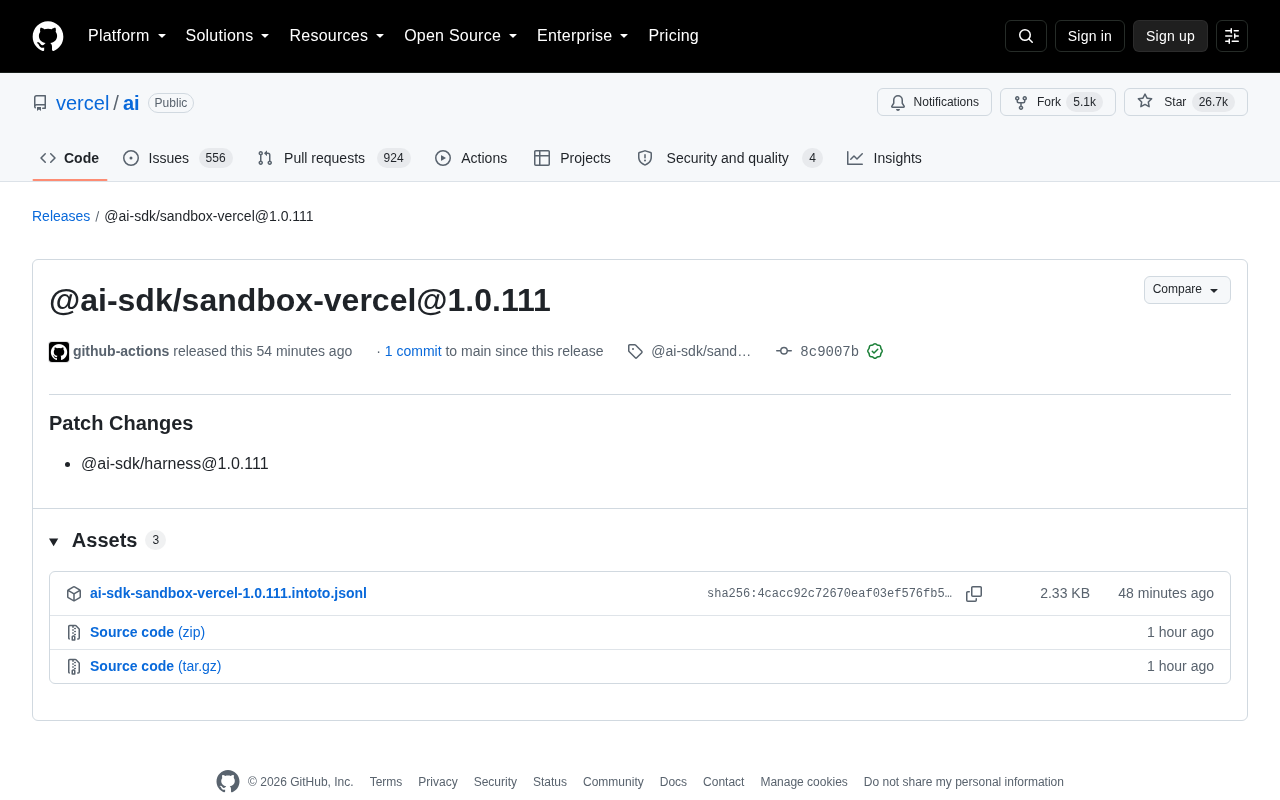Open the Status footer link
1280x800 pixels.
coord(550,782)
